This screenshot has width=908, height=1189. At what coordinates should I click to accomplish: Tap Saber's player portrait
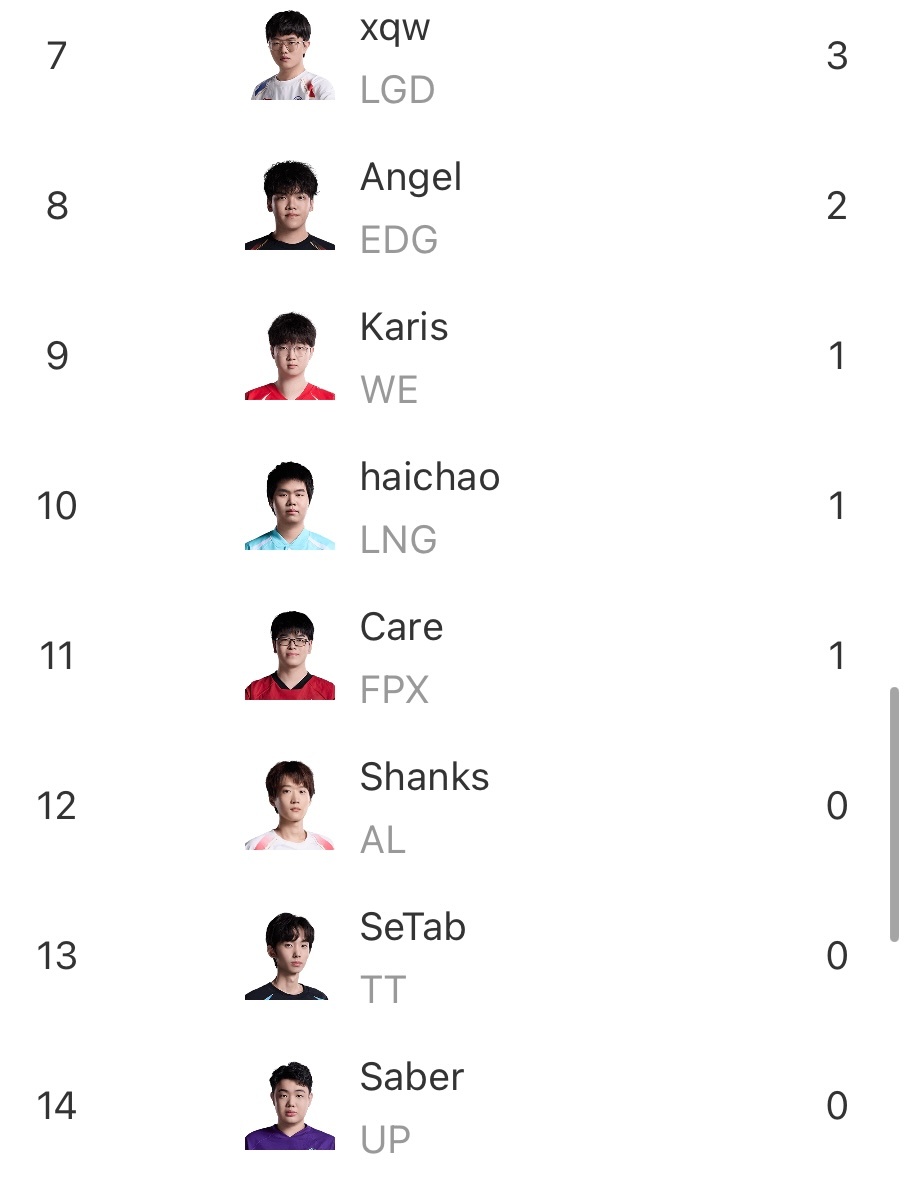291,1105
